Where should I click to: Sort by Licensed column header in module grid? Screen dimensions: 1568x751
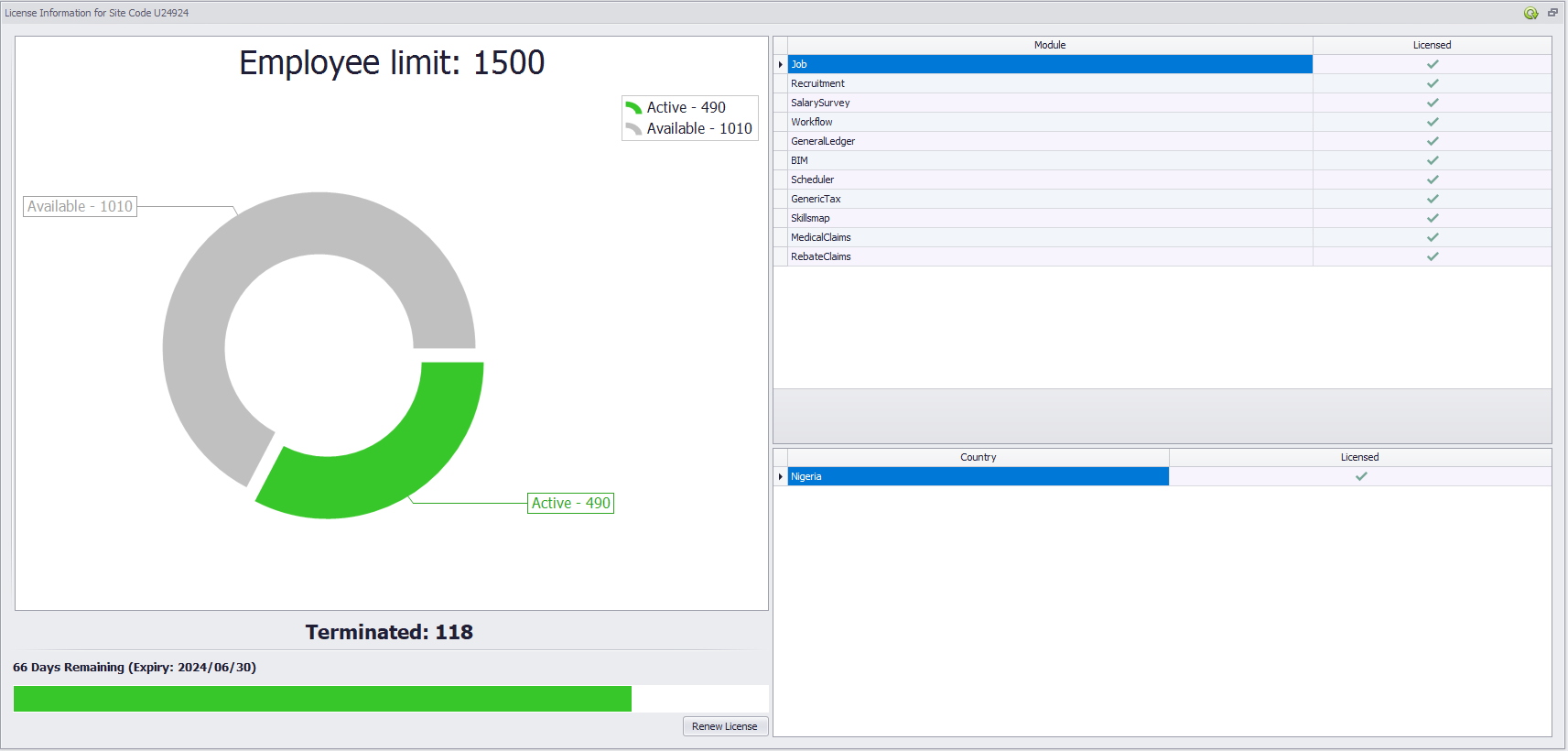(1432, 45)
